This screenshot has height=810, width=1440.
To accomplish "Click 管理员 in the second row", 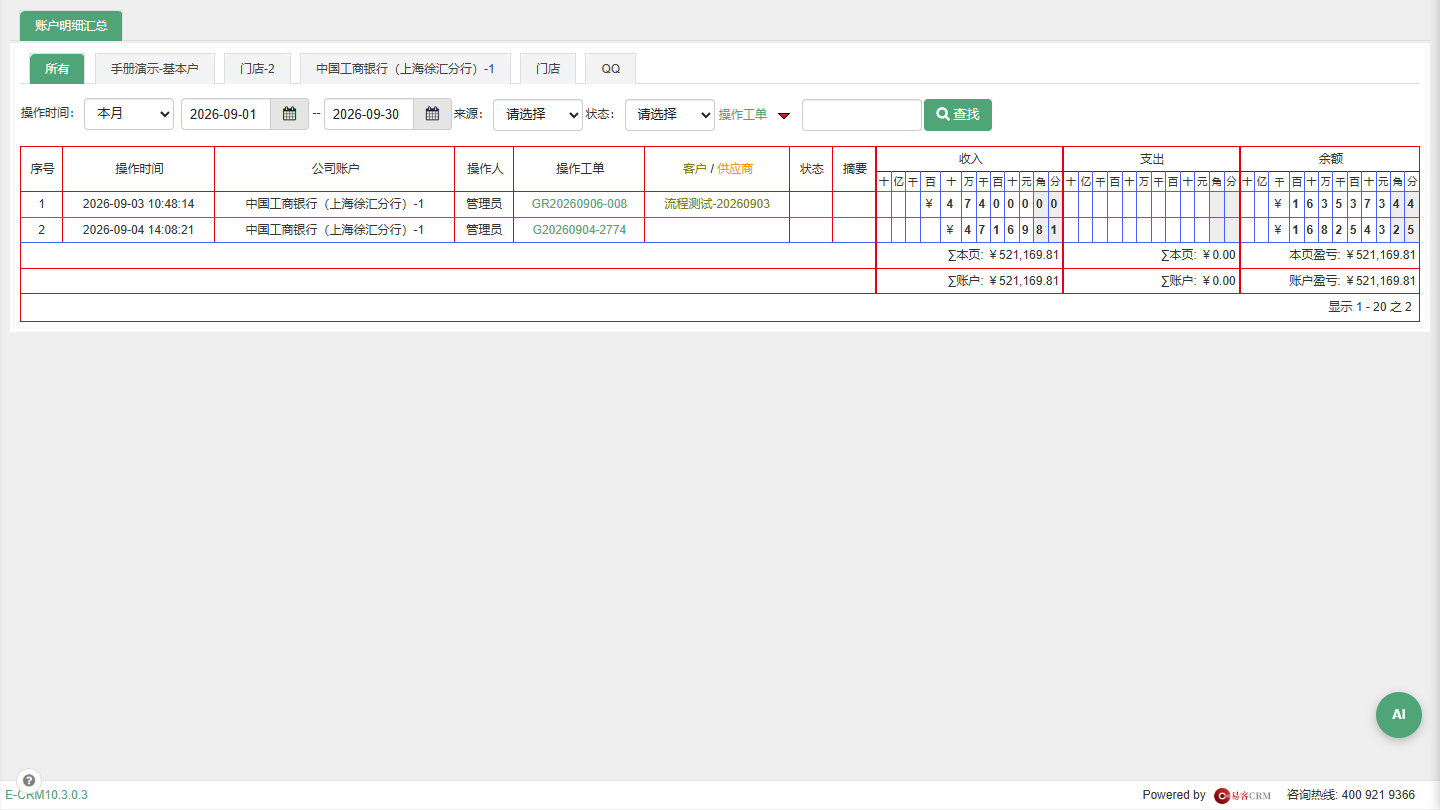I will click(484, 230).
